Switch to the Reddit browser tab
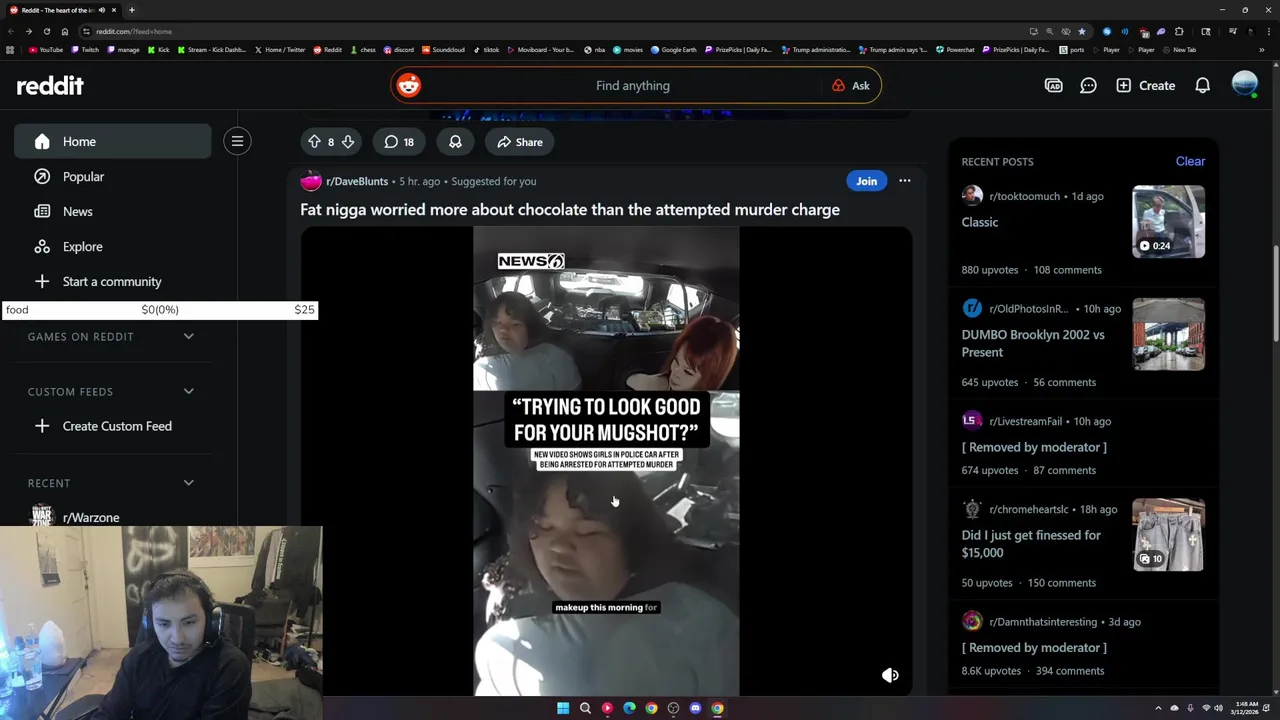The image size is (1280, 720). point(62,10)
